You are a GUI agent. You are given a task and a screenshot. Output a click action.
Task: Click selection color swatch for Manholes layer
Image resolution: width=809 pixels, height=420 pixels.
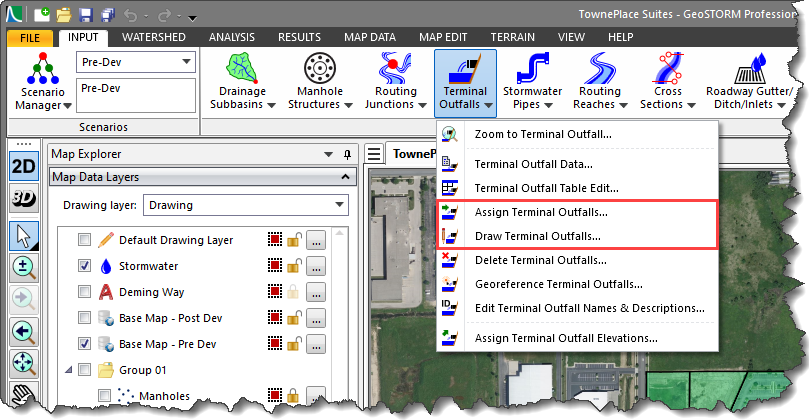click(x=275, y=395)
